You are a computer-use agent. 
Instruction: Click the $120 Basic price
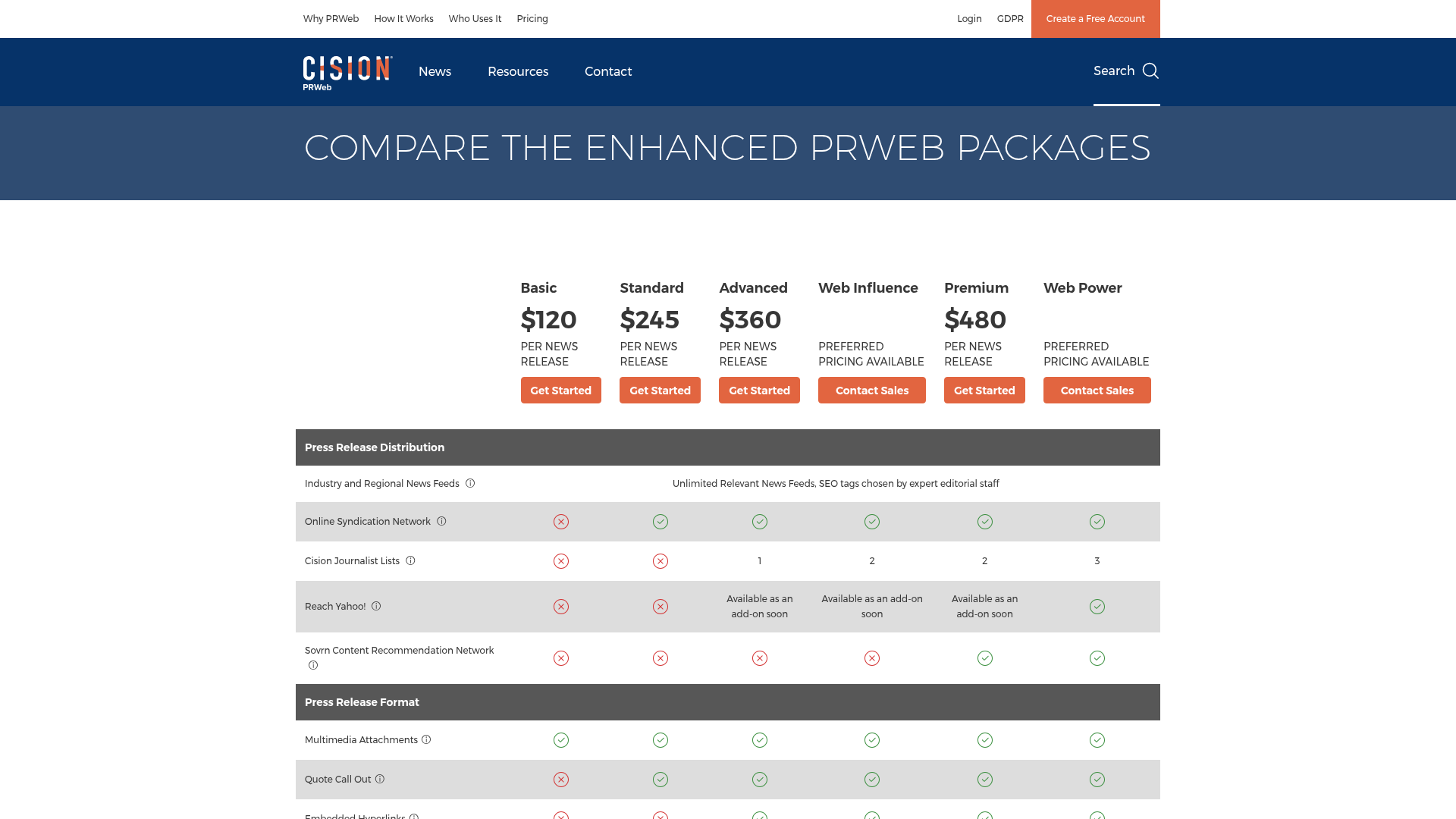click(x=549, y=320)
